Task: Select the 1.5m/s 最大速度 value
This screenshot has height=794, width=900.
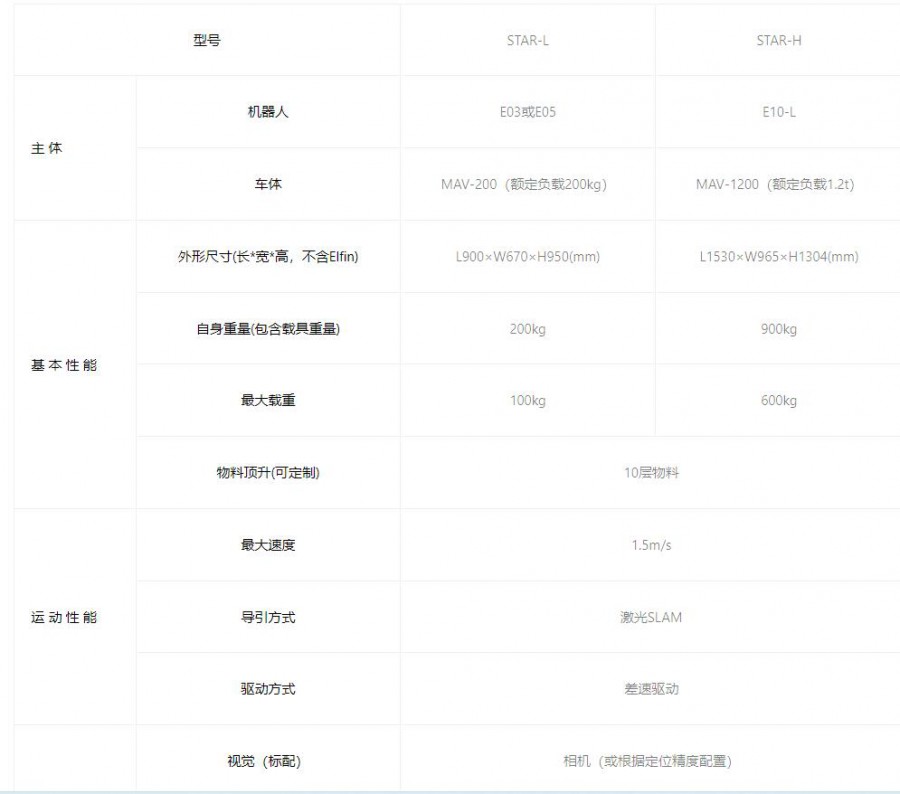Action: tap(651, 545)
